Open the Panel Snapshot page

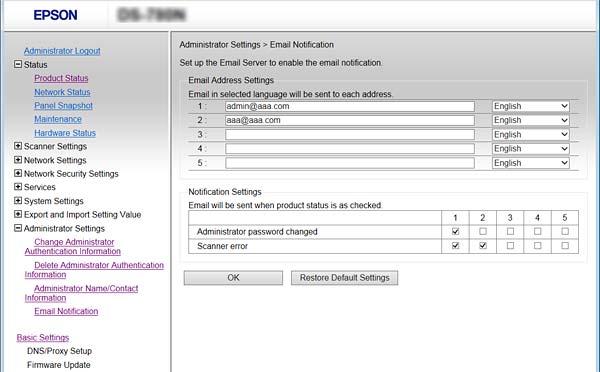[64, 106]
